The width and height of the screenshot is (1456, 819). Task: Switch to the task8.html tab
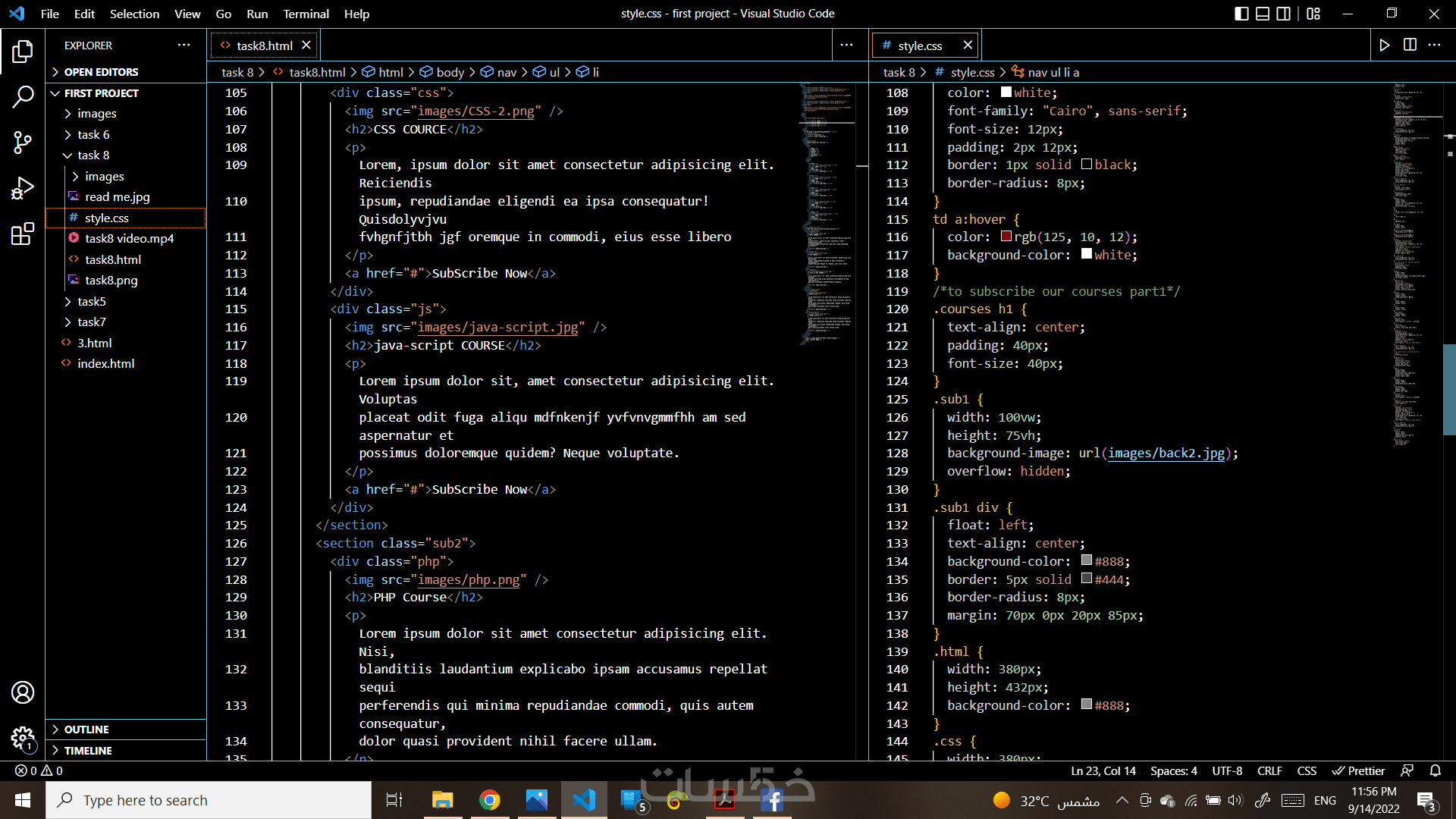pos(264,45)
